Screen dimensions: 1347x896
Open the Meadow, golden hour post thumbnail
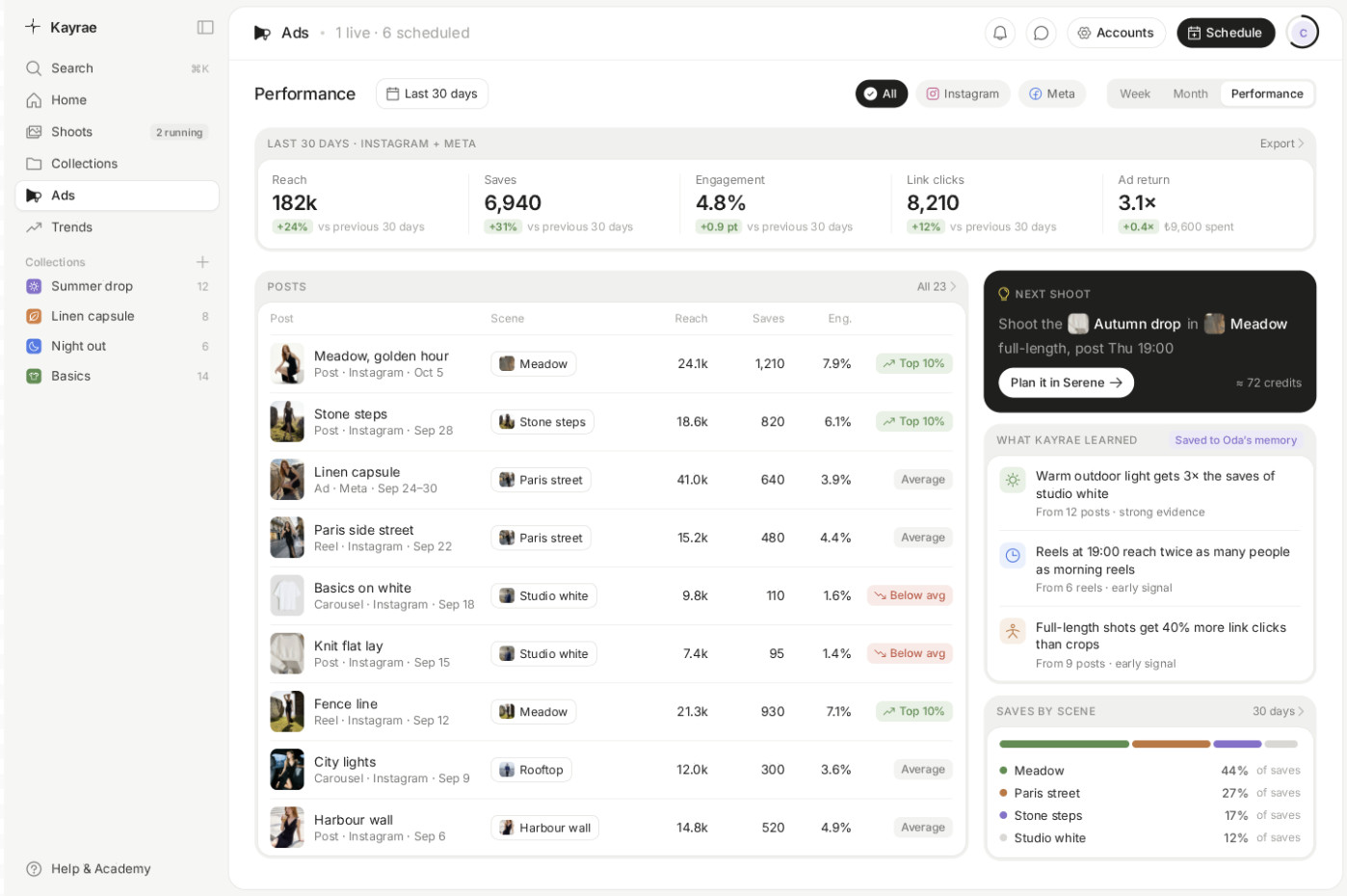pyautogui.click(x=287, y=364)
